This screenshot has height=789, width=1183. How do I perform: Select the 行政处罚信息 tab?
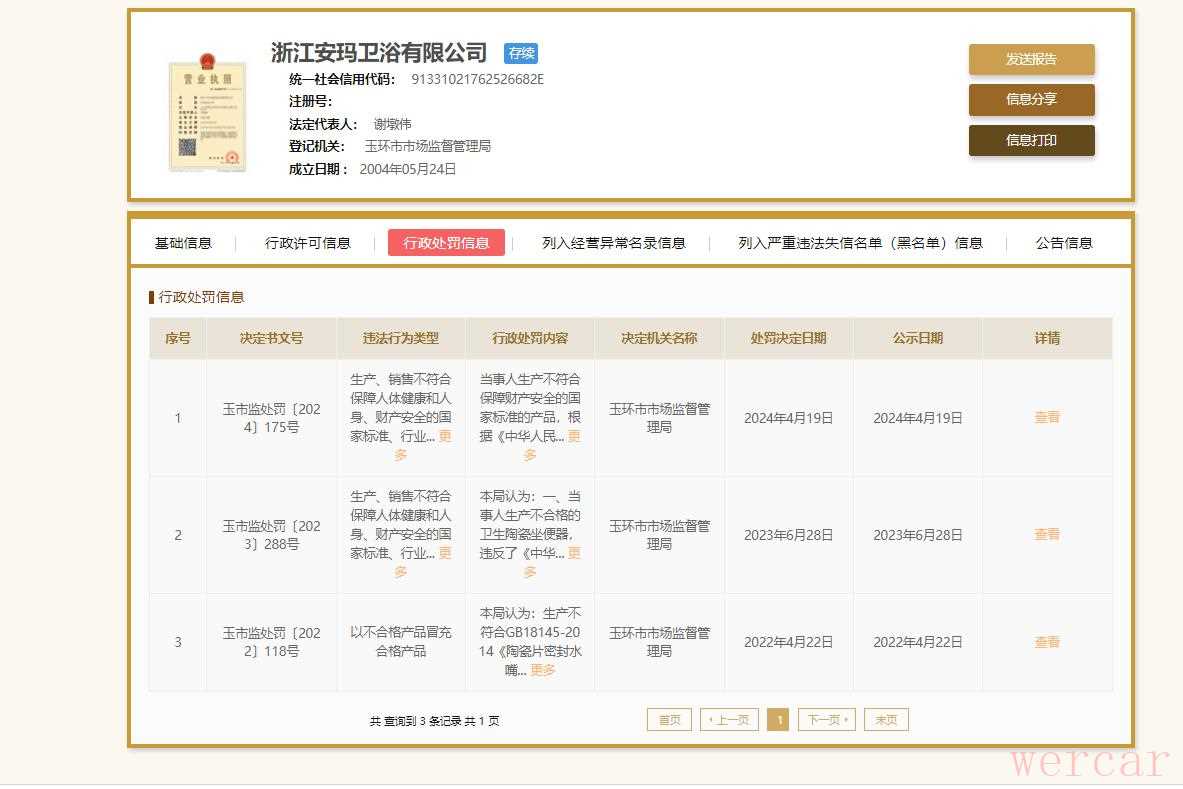click(446, 243)
